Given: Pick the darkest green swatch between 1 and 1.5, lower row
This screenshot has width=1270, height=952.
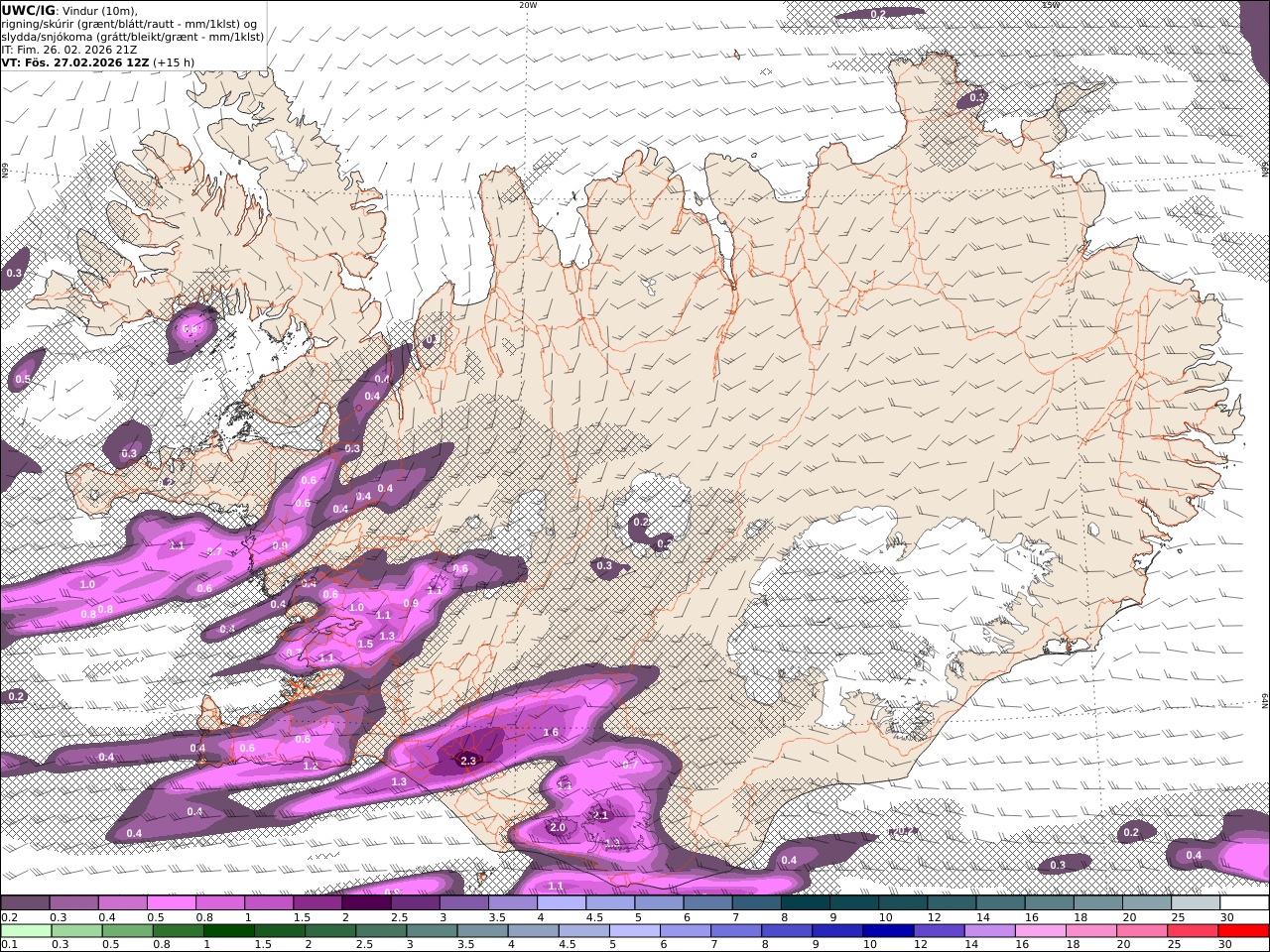Looking at the screenshot, I should pyautogui.click(x=228, y=931).
